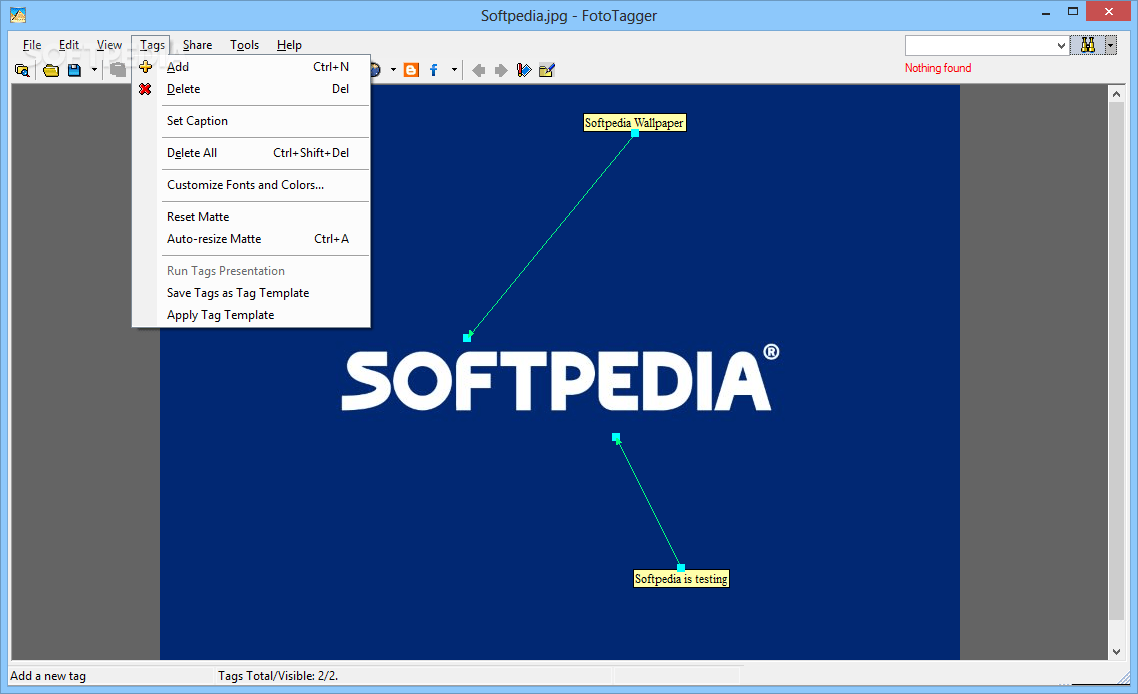Image resolution: width=1138 pixels, height=694 pixels.
Task: Open Customize Fonts and Colors dialog
Action: tap(251, 185)
